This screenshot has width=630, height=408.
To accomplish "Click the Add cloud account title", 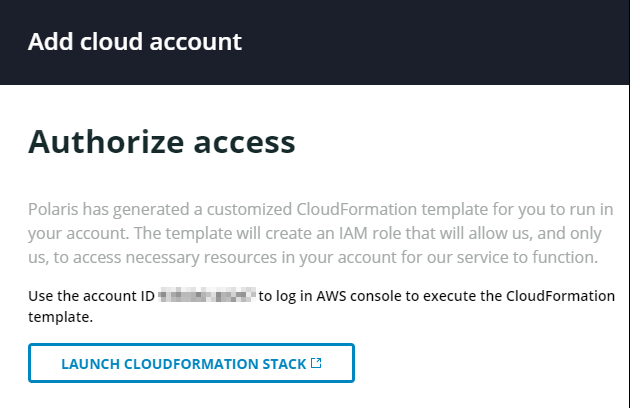I will point(135,41).
